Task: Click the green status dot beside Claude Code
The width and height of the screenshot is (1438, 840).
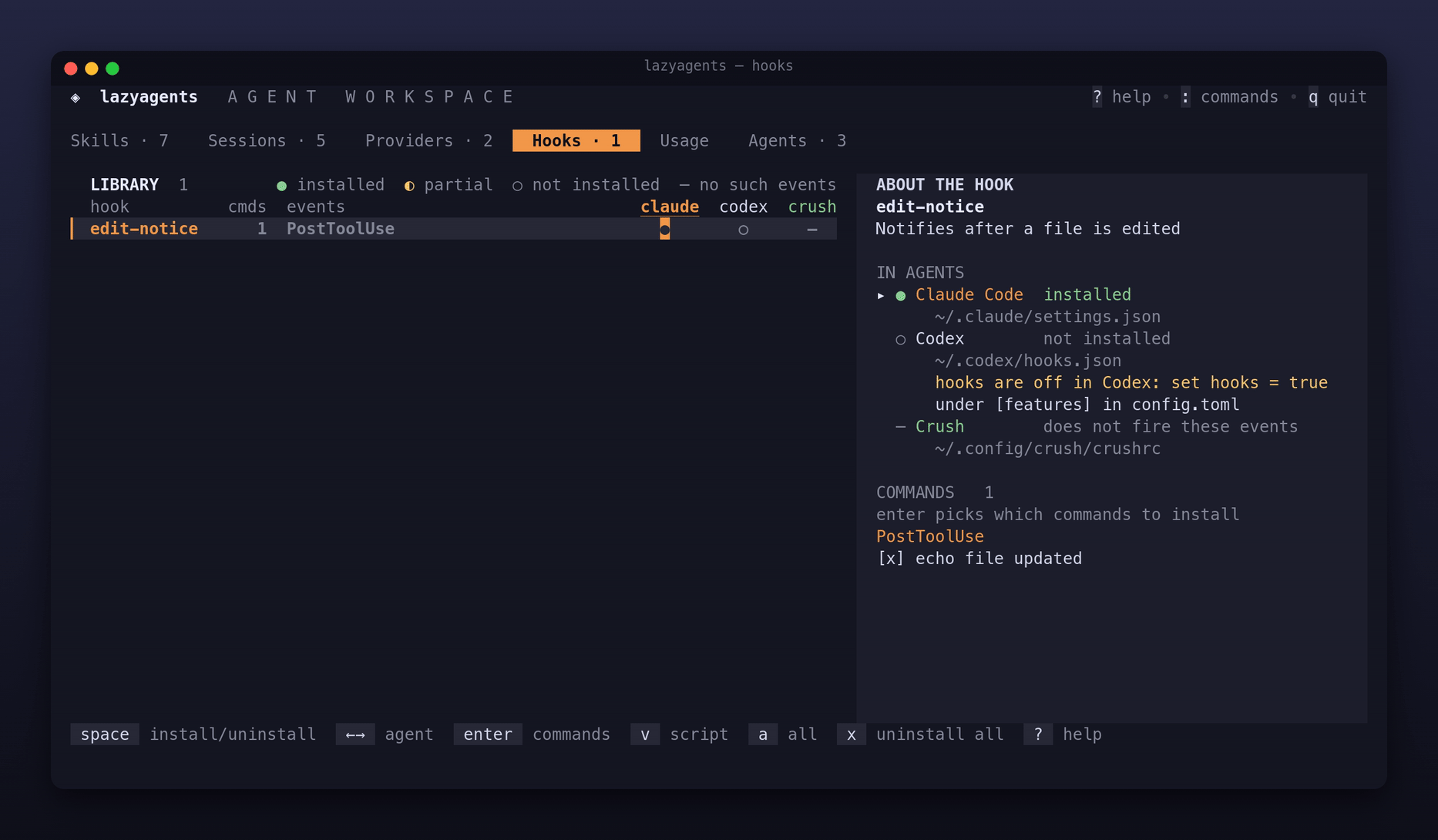Action: click(900, 296)
